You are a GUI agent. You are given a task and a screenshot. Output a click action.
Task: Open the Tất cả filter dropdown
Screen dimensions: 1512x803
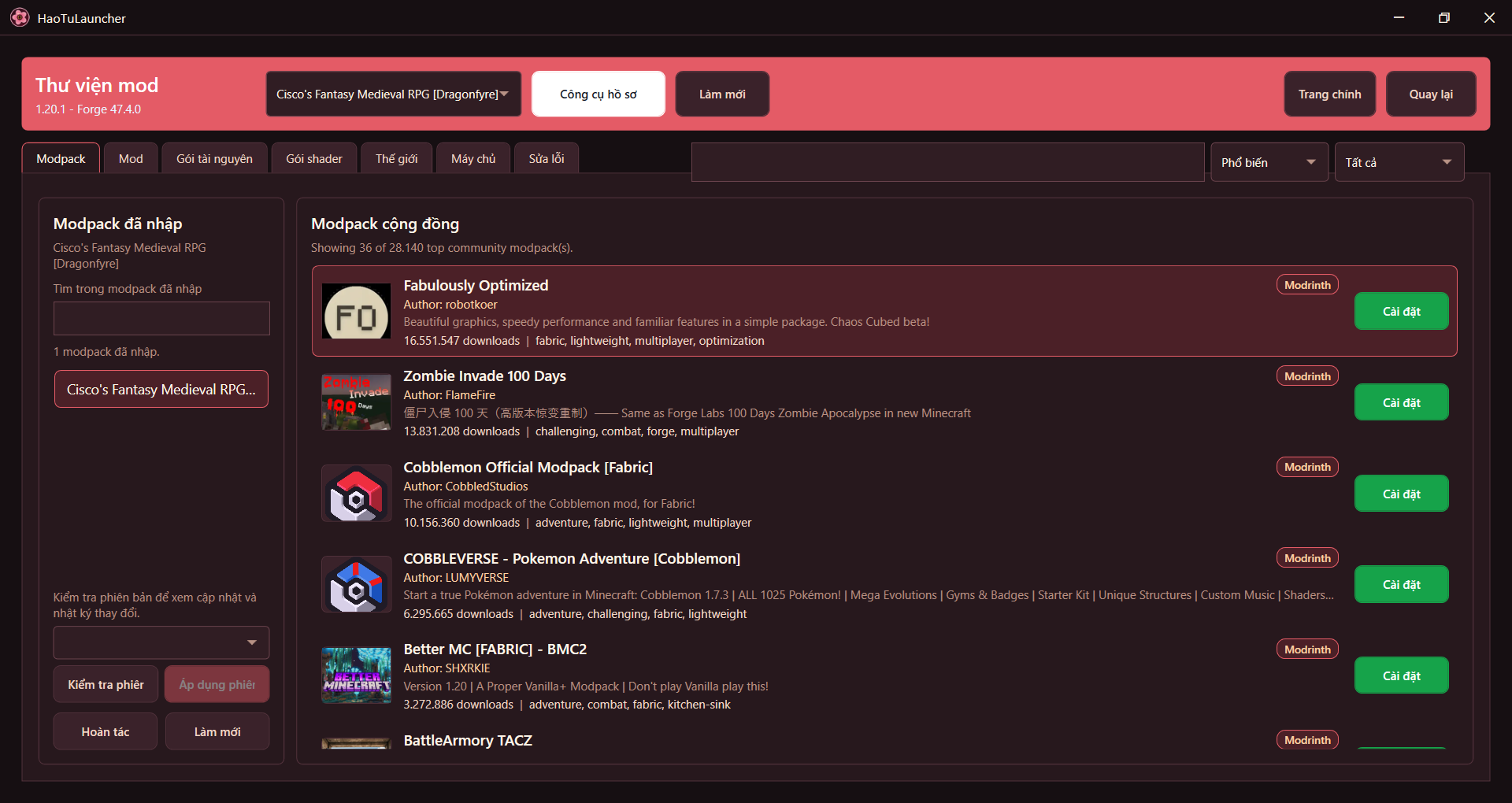tap(1399, 162)
